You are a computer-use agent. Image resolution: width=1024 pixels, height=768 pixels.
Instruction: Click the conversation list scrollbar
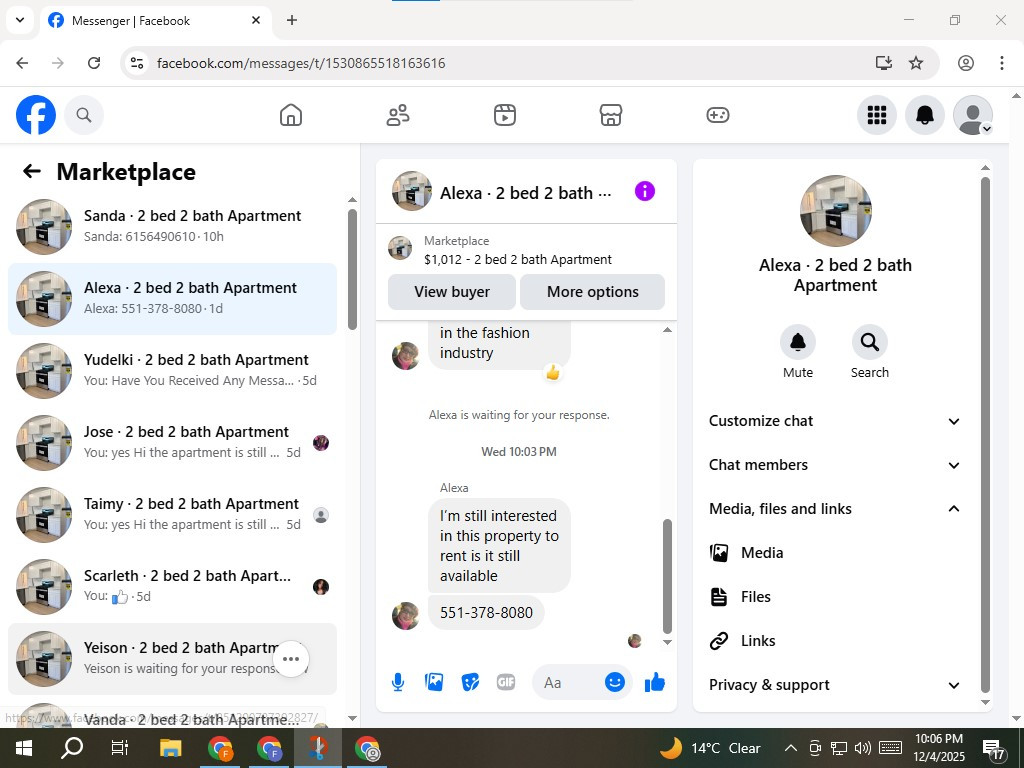coord(352,269)
